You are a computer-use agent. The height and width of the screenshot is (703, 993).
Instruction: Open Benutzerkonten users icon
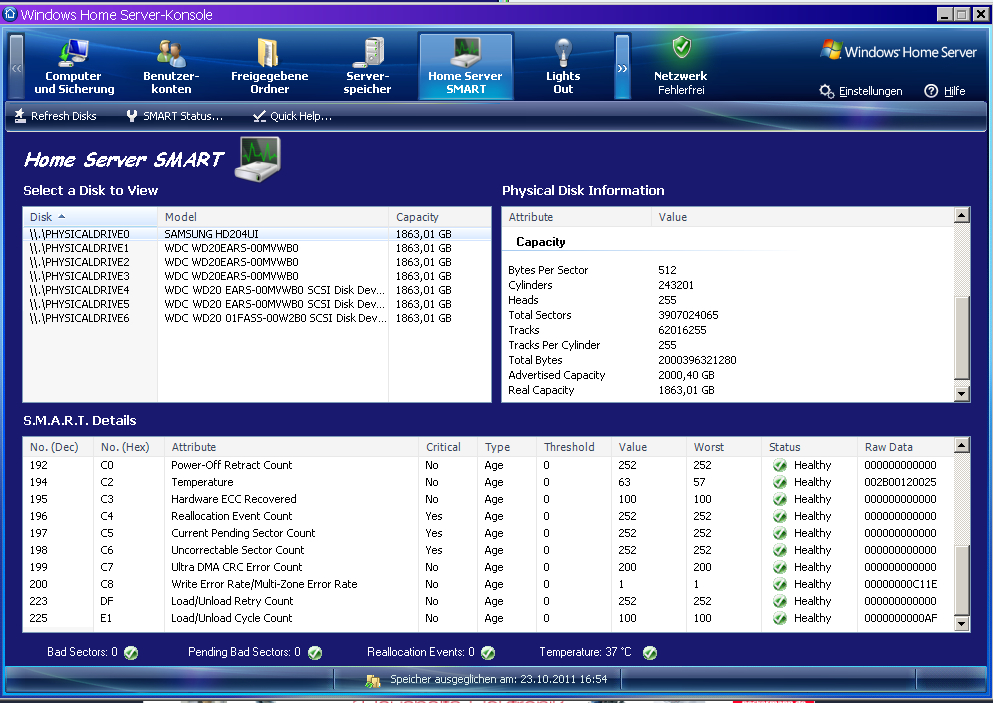click(171, 52)
